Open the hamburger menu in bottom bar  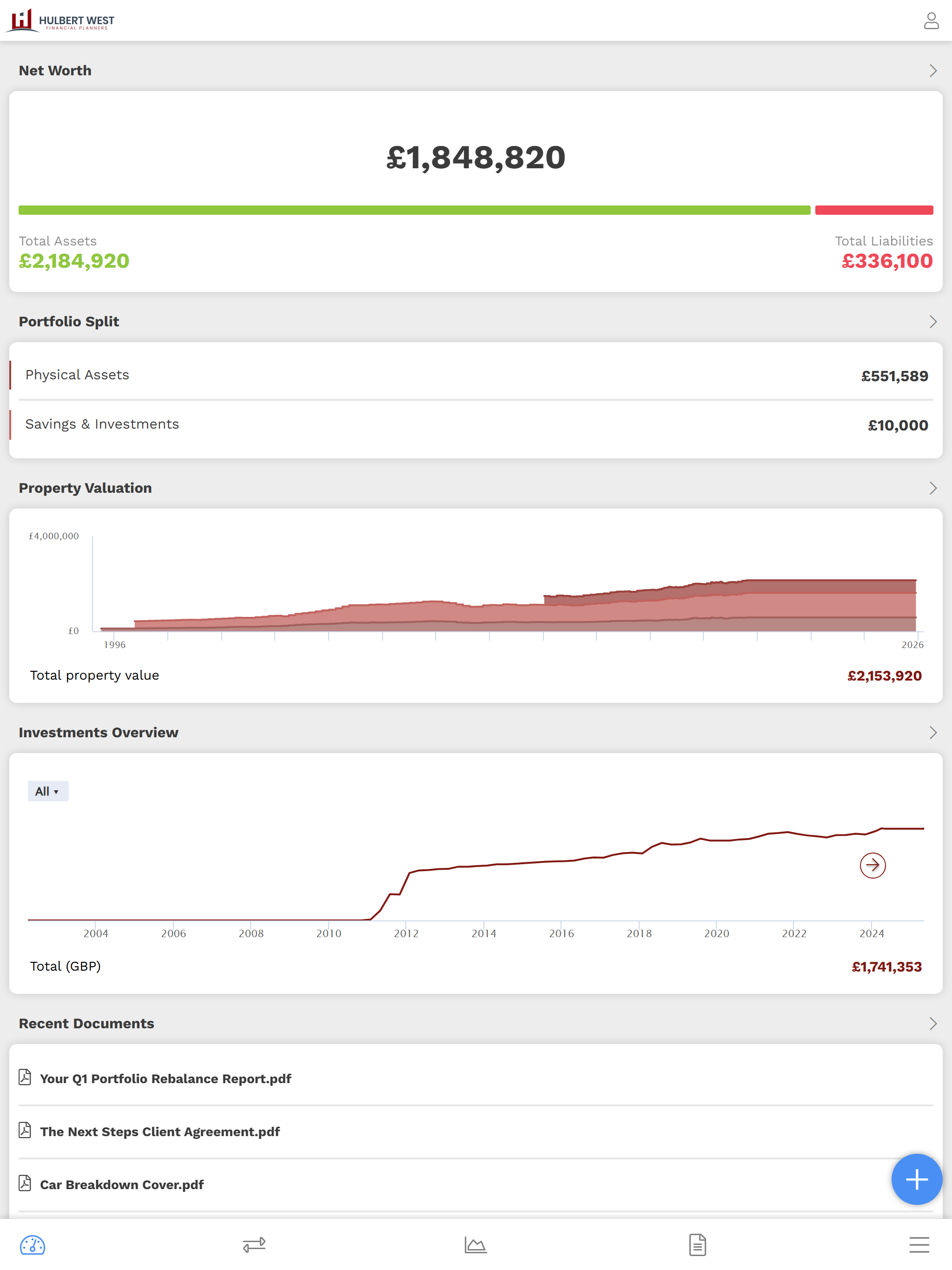[x=919, y=1245]
